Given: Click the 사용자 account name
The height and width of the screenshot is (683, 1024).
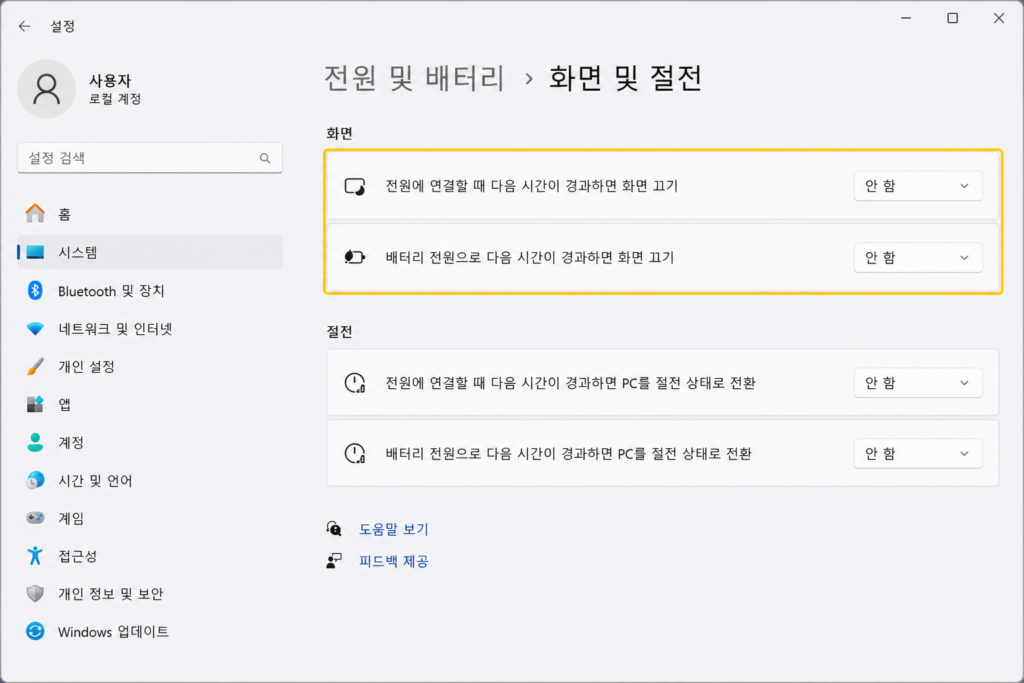Looking at the screenshot, I should 110,80.
